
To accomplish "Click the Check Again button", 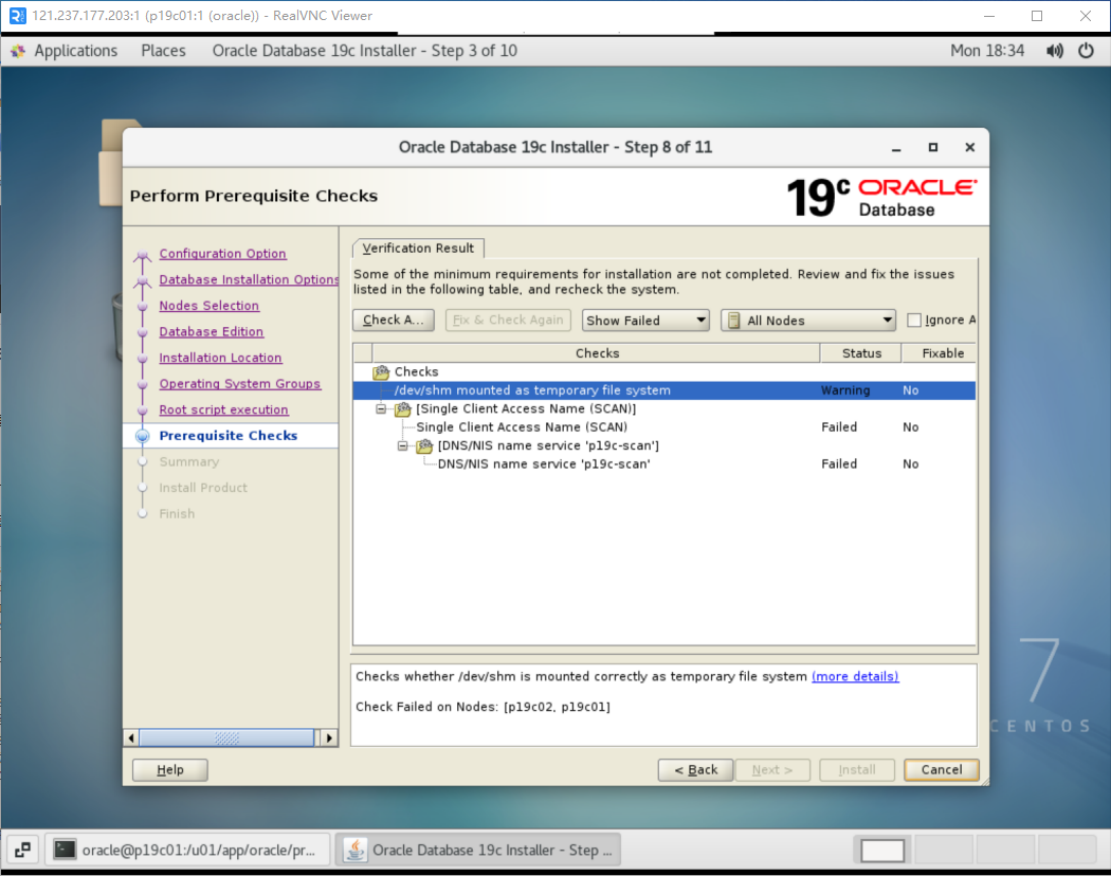I will click(393, 320).
